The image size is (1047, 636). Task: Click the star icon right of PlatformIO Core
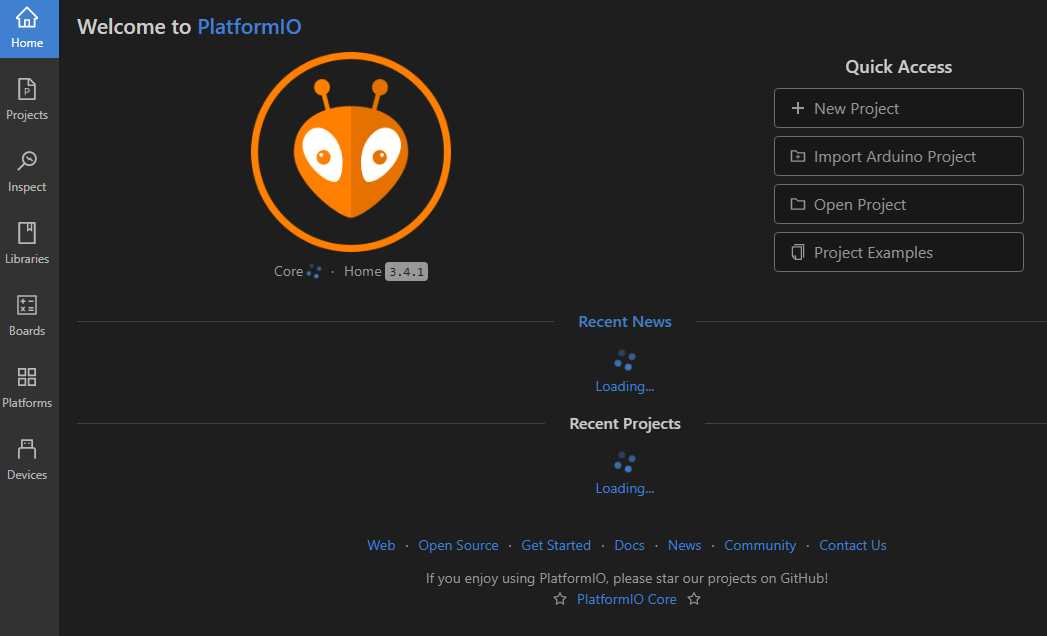tap(694, 598)
